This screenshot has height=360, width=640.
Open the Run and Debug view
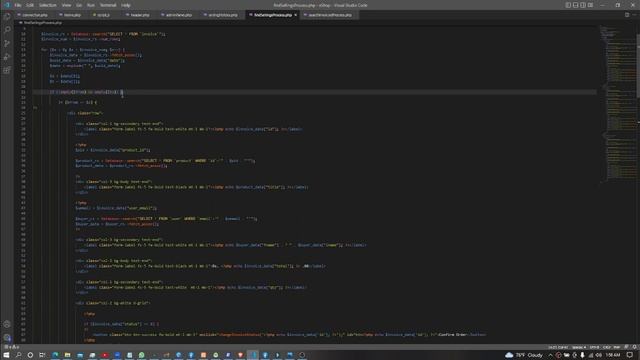click(x=7, y=57)
